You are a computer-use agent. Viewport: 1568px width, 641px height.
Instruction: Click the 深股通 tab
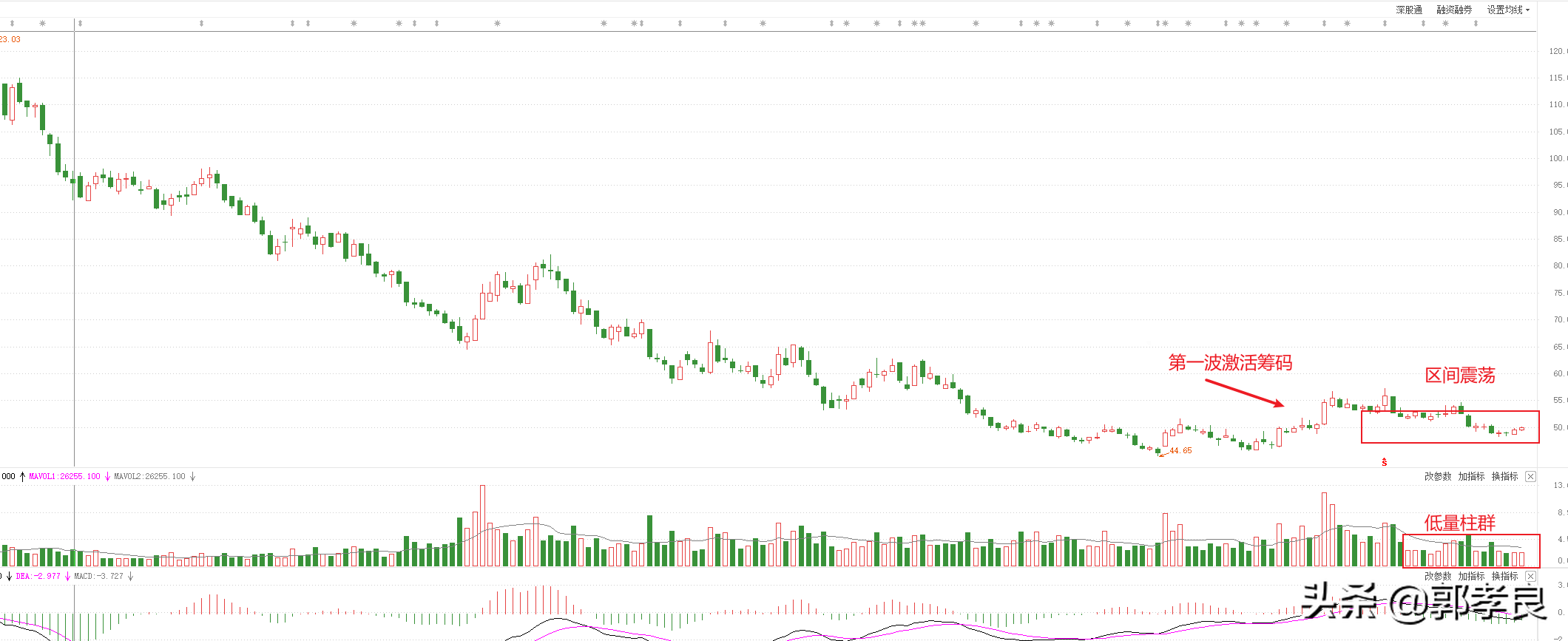[1409, 10]
